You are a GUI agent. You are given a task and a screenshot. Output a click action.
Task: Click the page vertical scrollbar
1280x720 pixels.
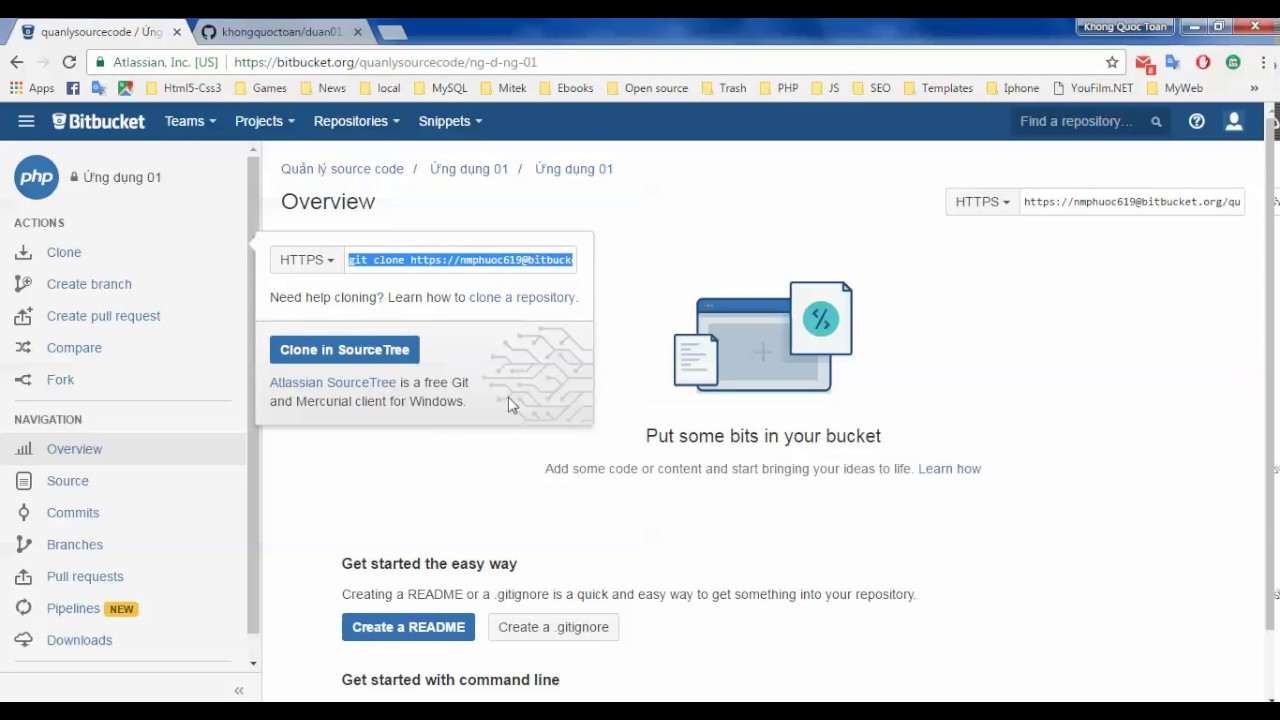(x=1271, y=375)
